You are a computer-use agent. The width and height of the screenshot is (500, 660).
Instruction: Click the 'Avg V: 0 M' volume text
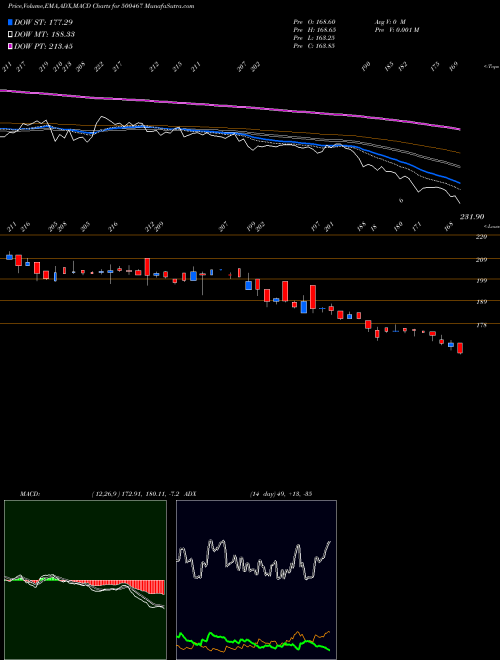coord(390,21)
